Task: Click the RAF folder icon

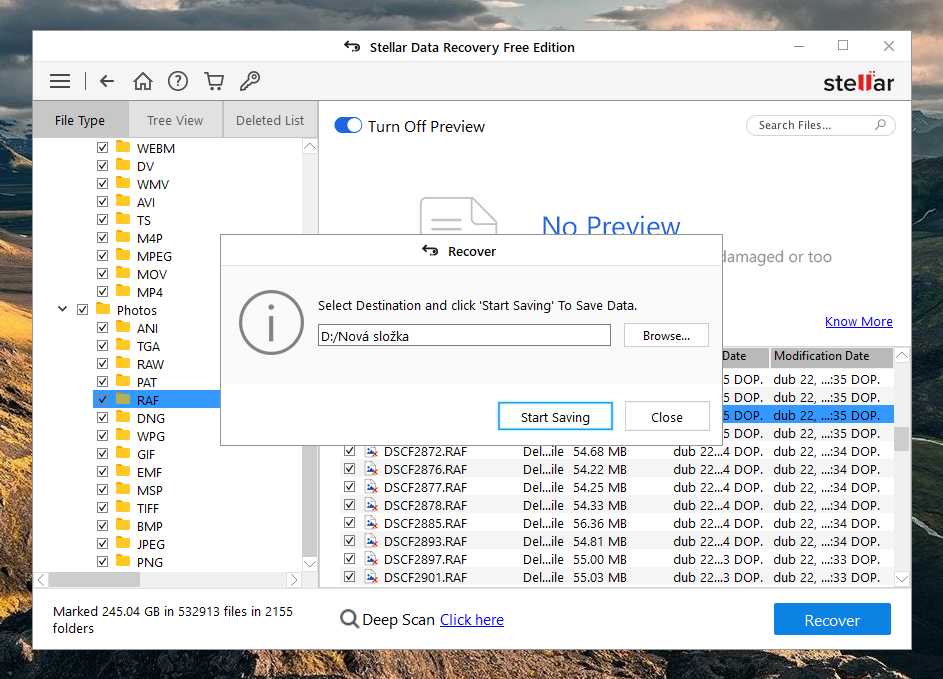Action: 123,399
